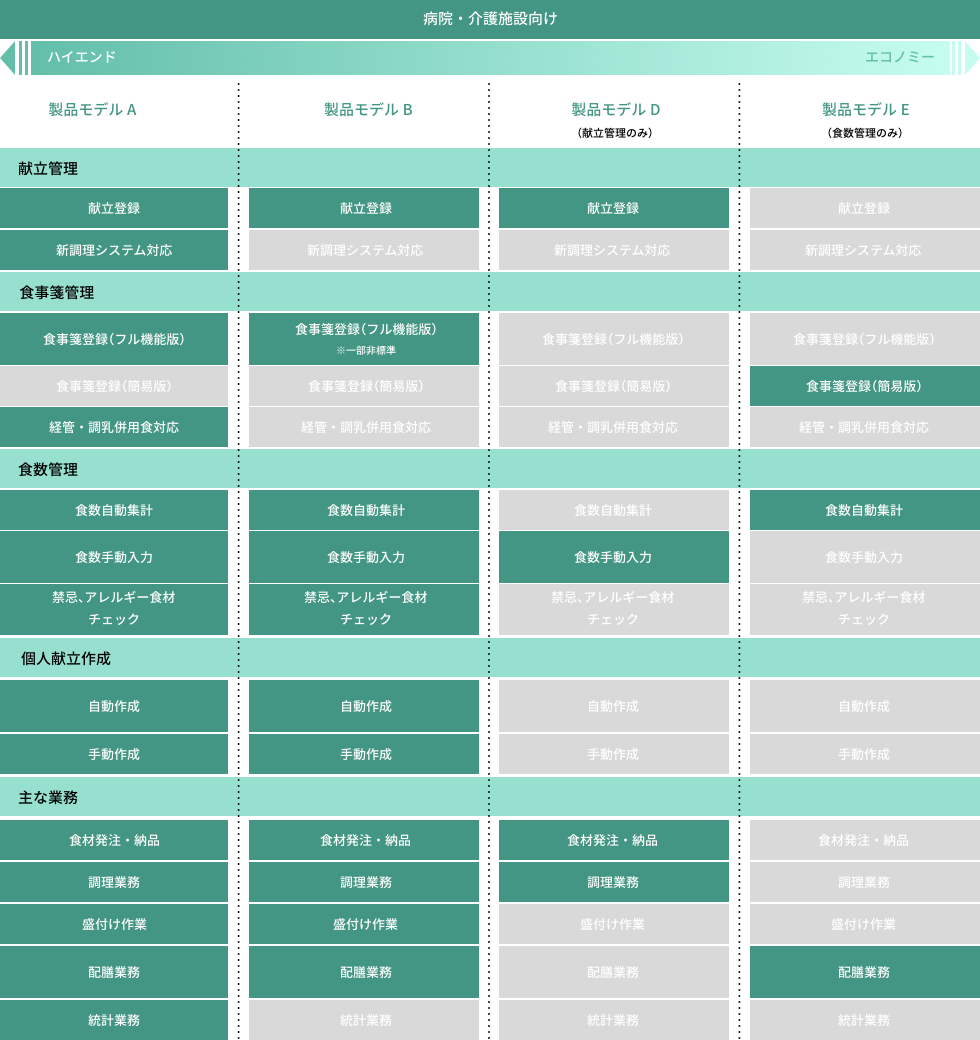Click the 製品モデル A column heading
Screen dimensions: 980x1040
click(x=93, y=110)
